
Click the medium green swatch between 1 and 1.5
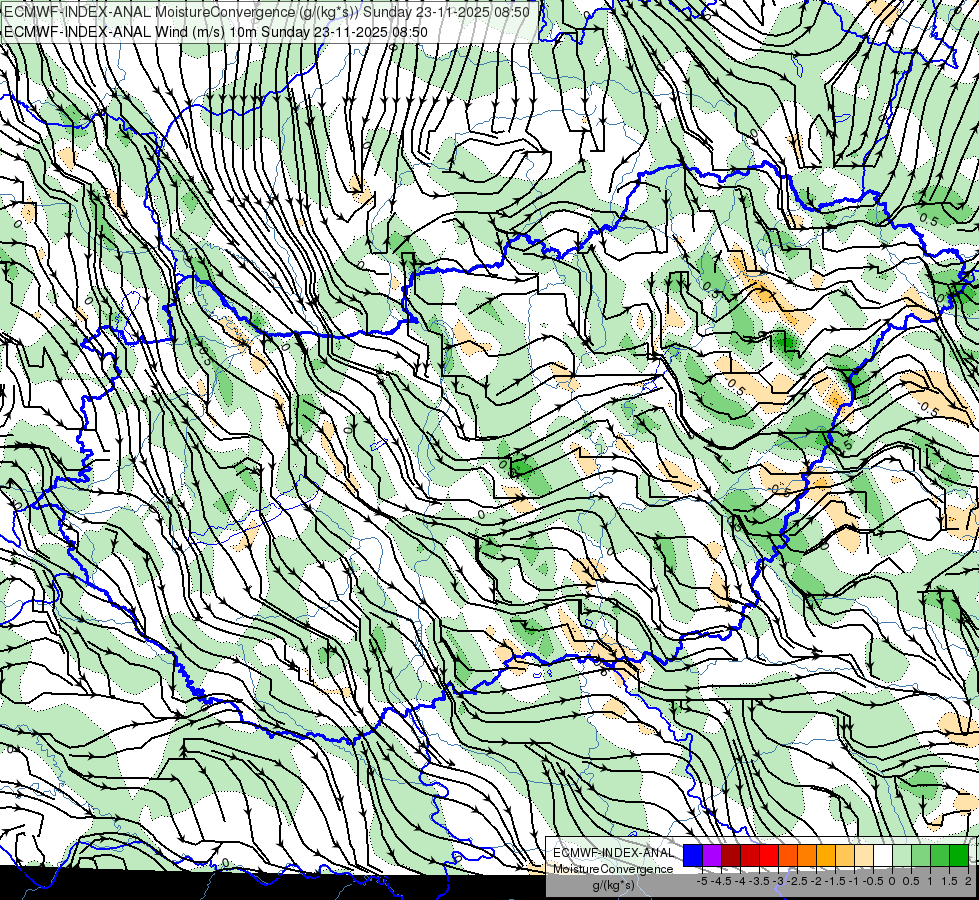[x=940, y=856]
